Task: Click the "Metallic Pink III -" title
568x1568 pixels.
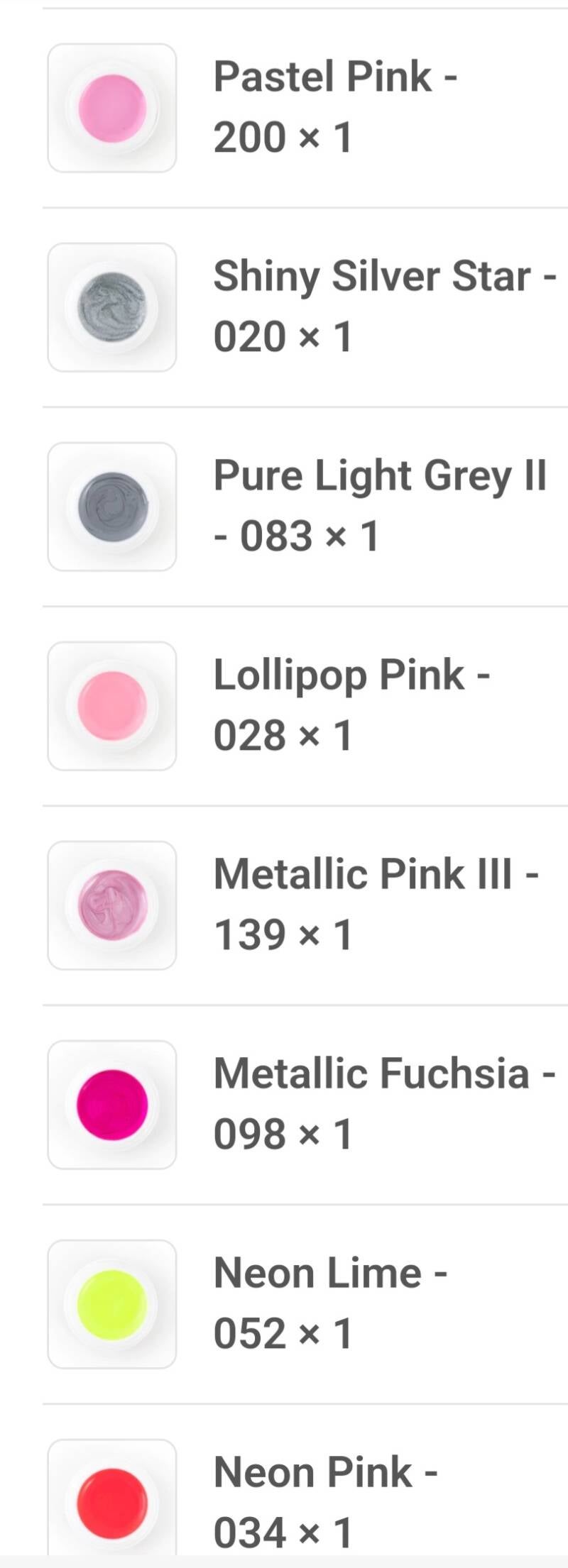Action: coord(376,874)
